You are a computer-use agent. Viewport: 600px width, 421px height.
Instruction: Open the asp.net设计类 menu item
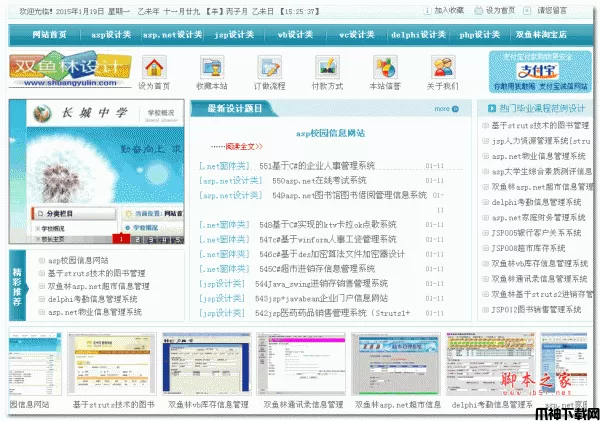(x=173, y=34)
